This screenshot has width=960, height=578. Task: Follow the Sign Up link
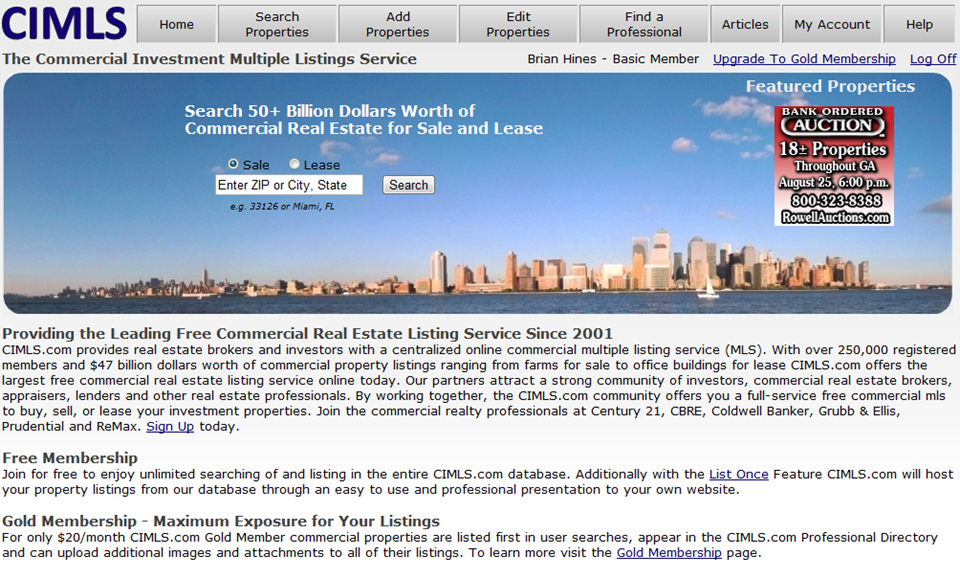[x=170, y=426]
